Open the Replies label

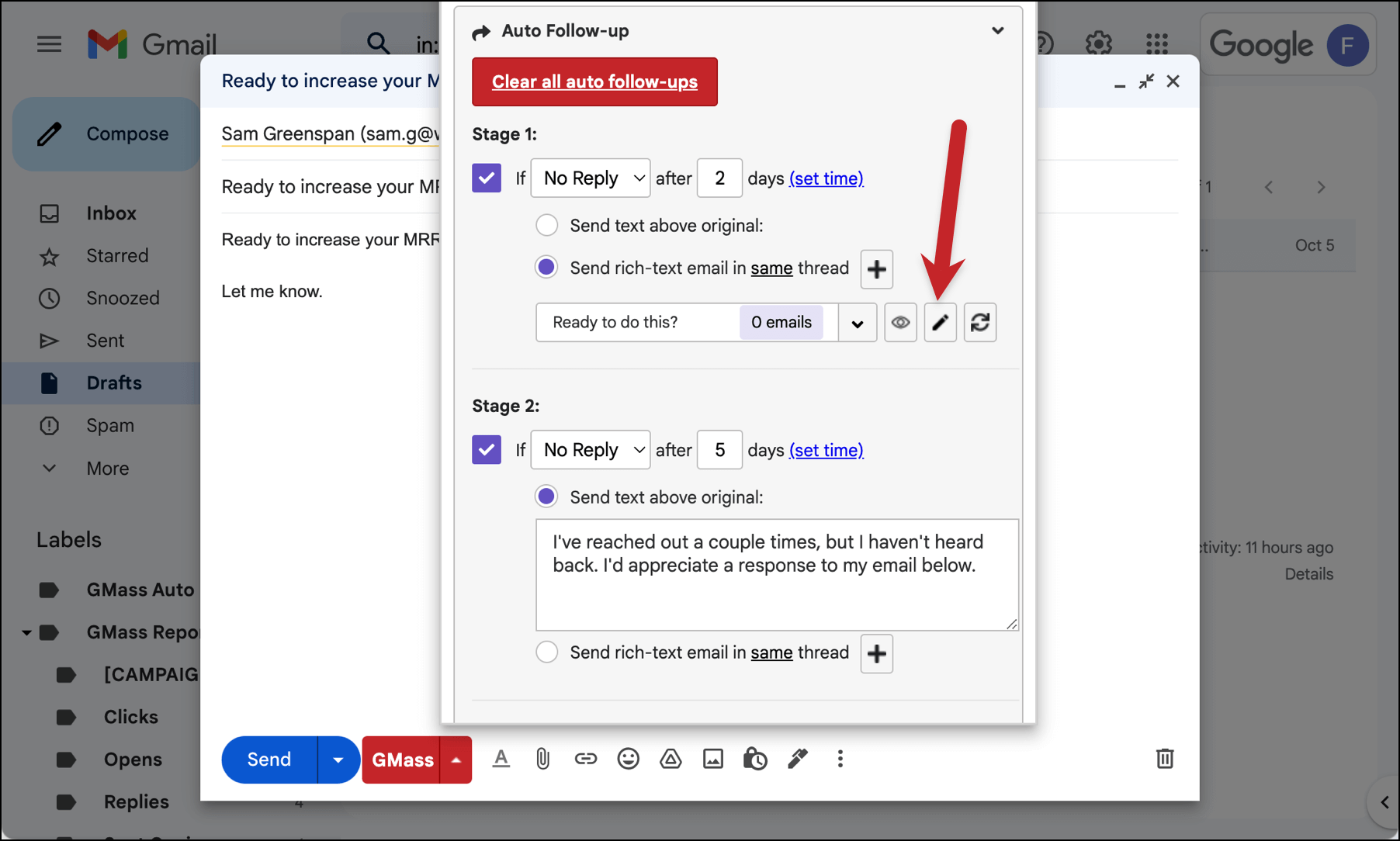point(136,801)
